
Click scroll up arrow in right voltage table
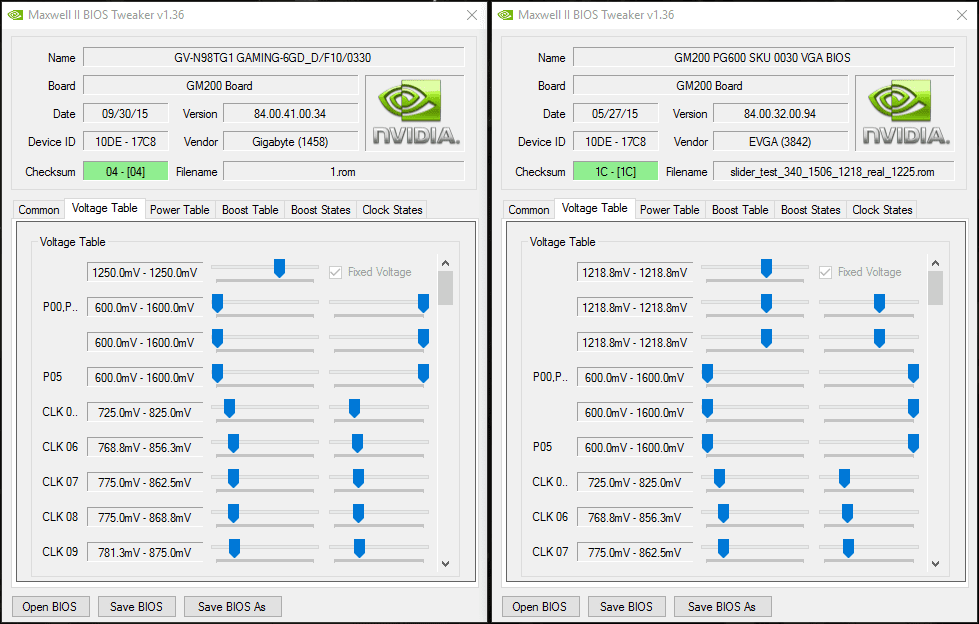tap(935, 263)
